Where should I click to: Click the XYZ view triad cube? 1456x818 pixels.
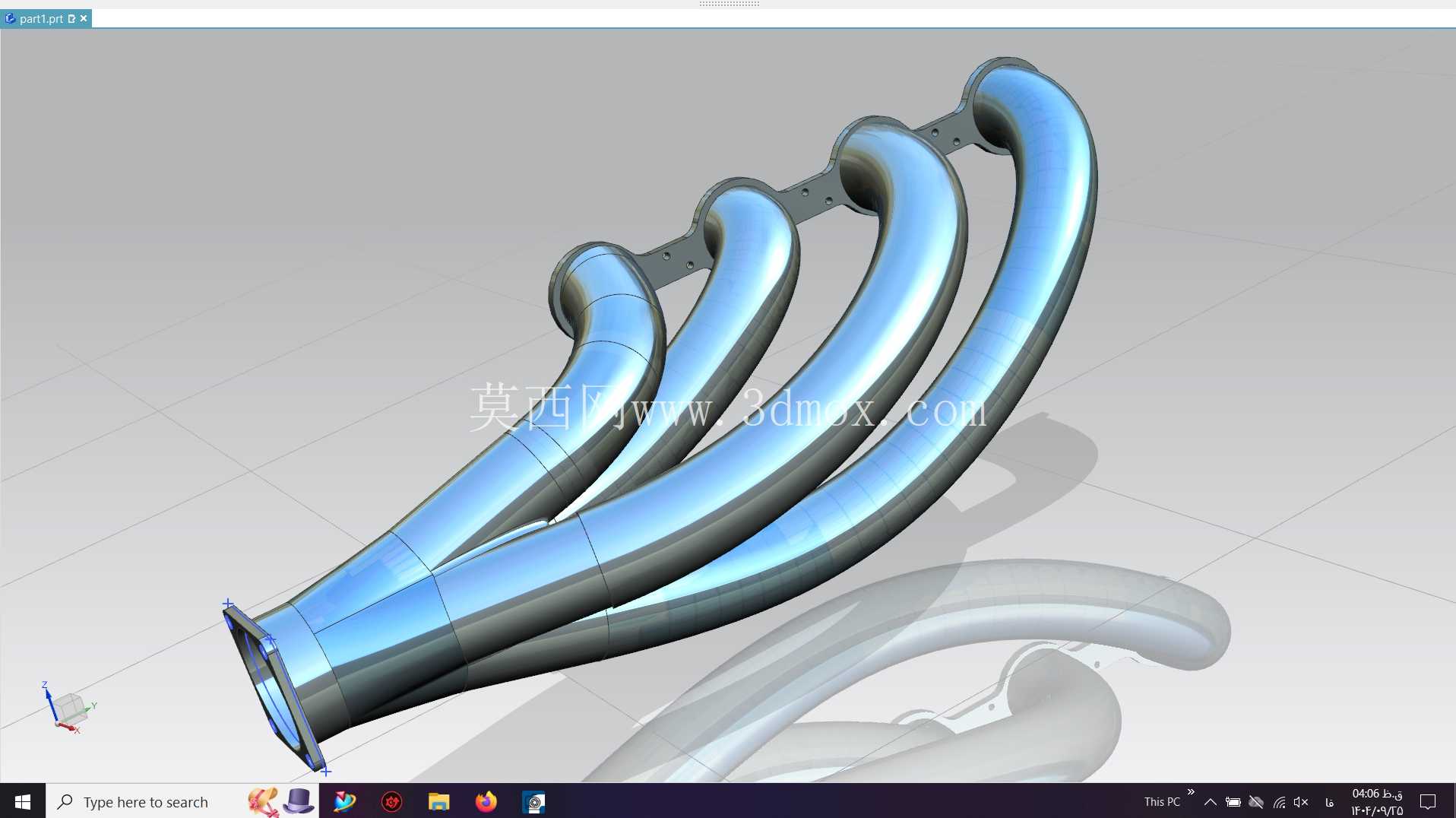[70, 708]
